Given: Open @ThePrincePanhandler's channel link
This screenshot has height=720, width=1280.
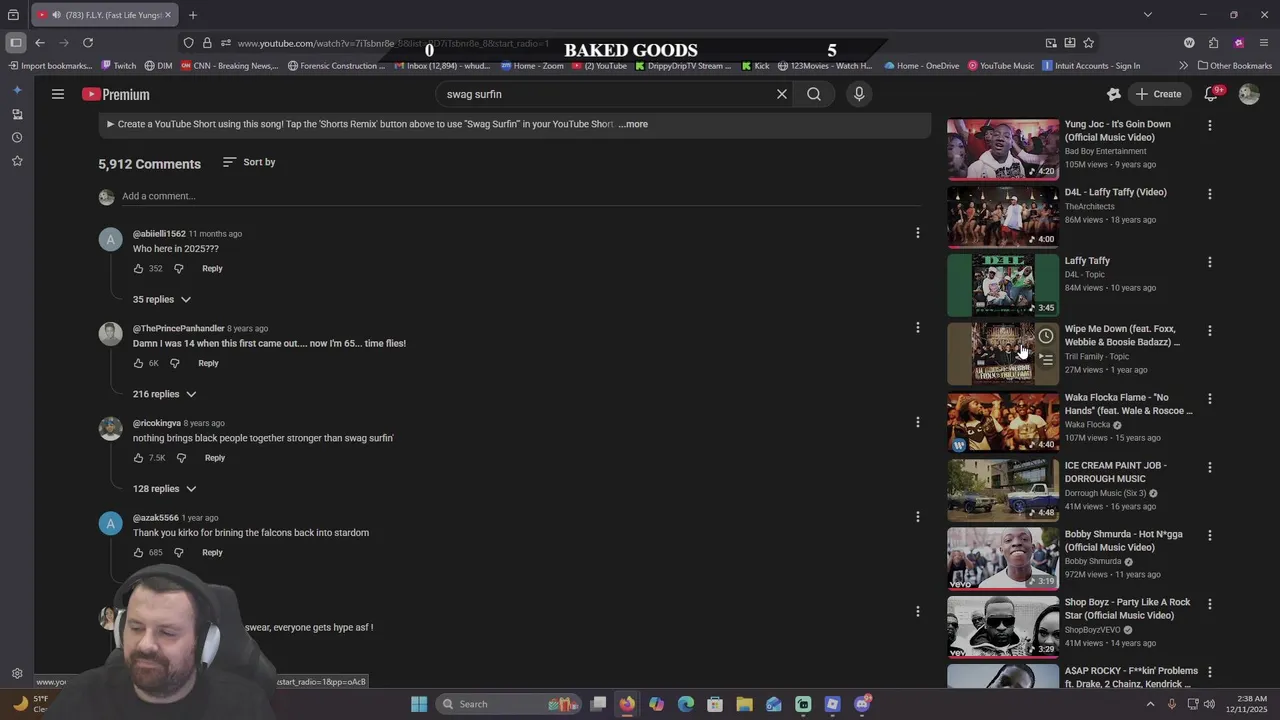Looking at the screenshot, I should pos(179,329).
